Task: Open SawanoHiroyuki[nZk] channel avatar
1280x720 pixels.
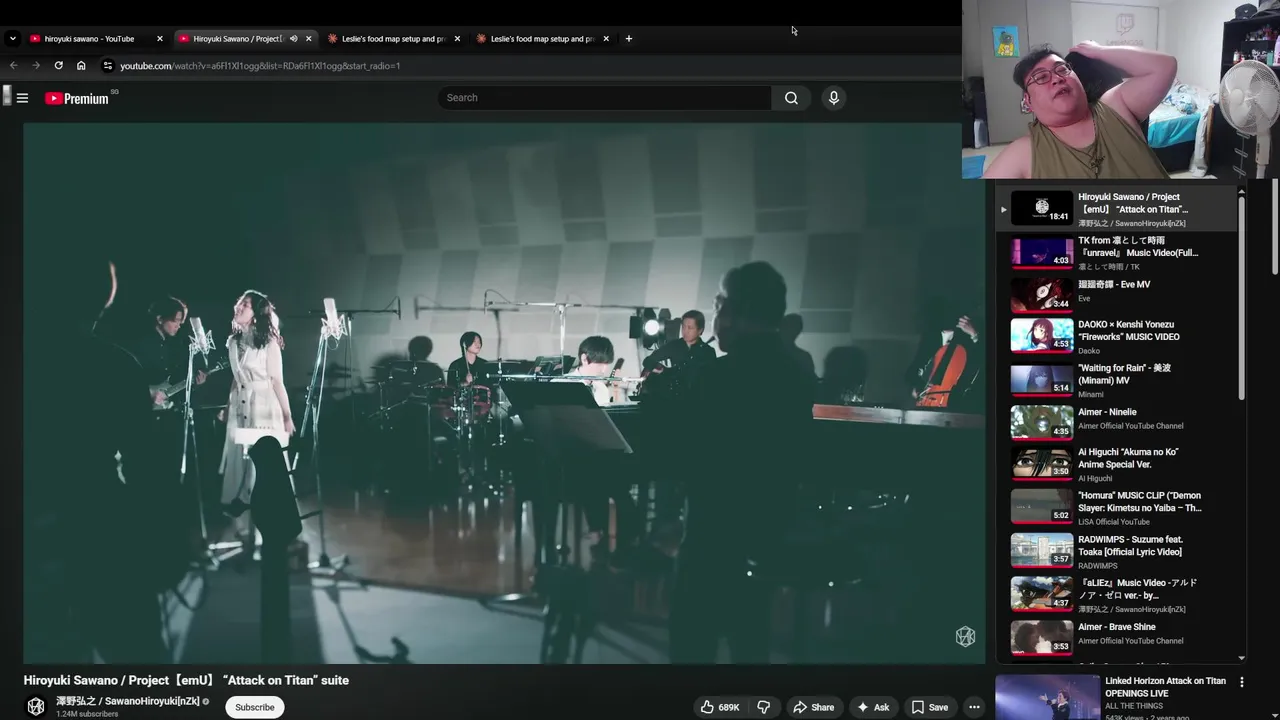Action: (36, 706)
